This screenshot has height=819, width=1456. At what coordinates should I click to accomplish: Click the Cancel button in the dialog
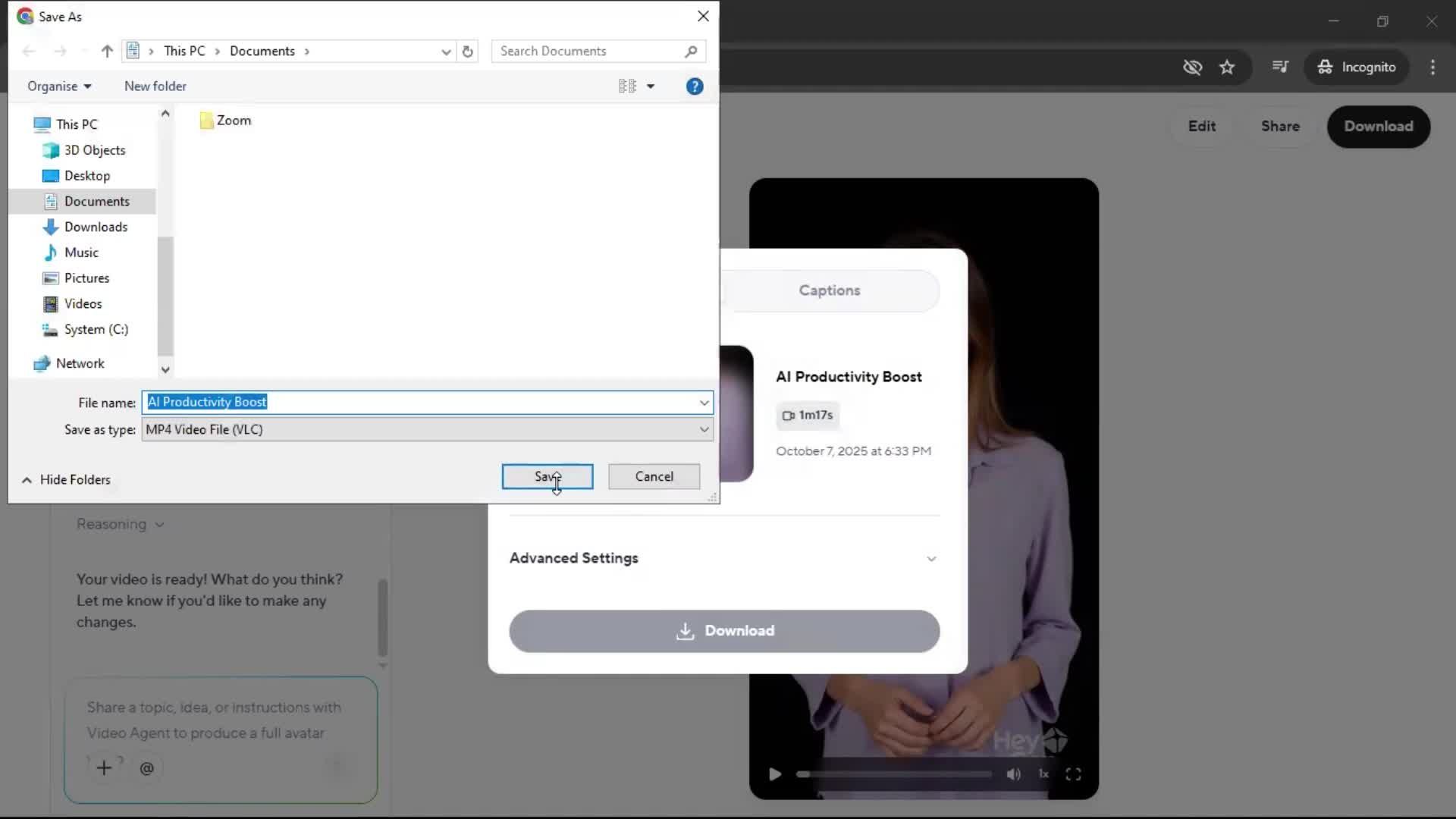pyautogui.click(x=654, y=477)
